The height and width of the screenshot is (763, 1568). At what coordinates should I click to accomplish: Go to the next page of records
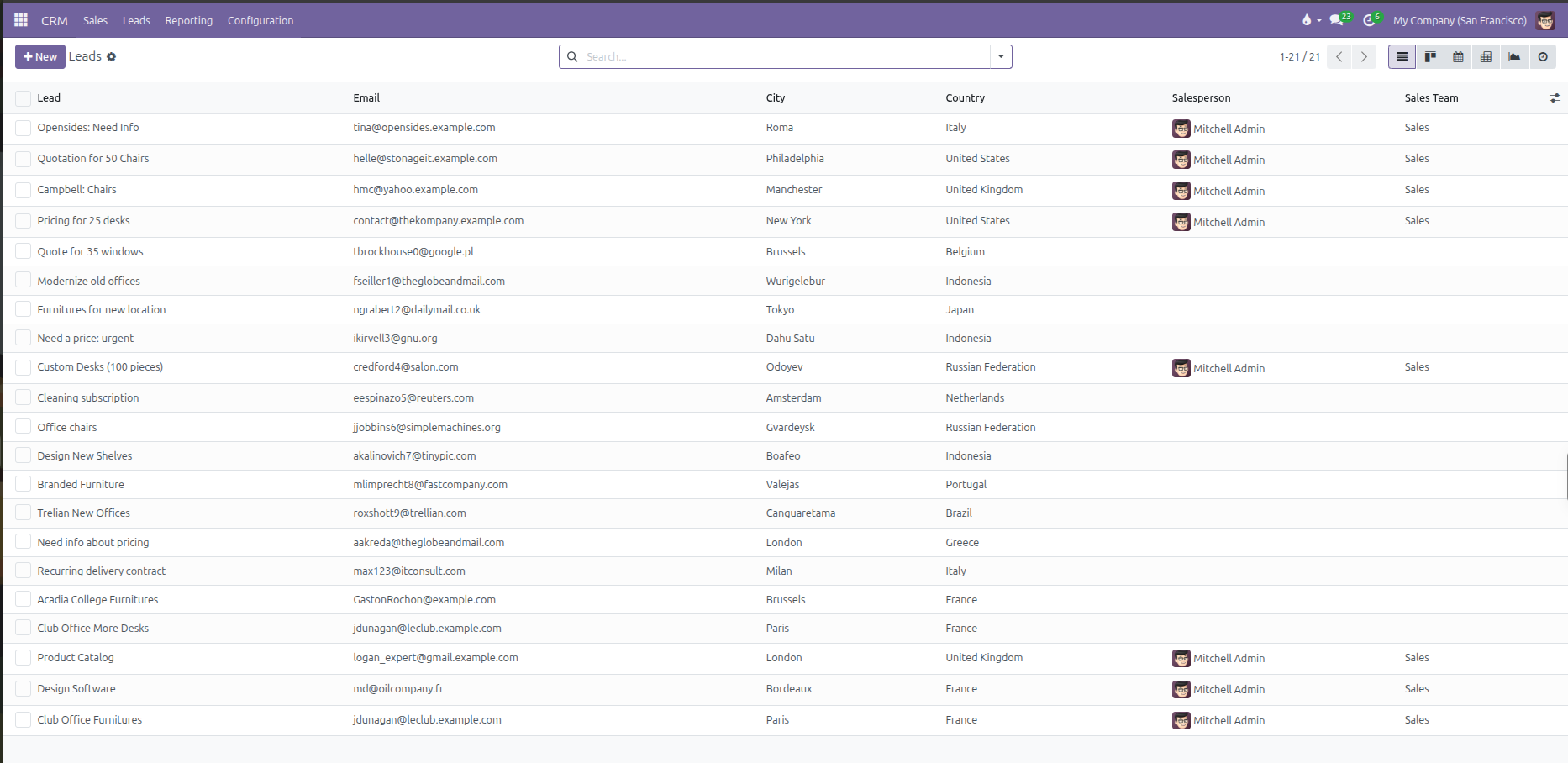pos(1364,57)
